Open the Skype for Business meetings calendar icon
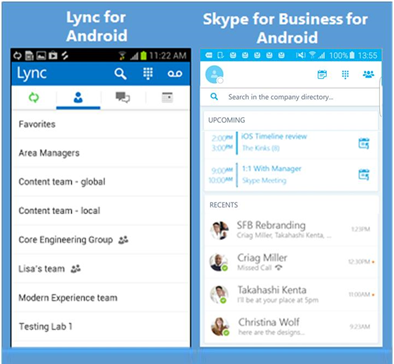 pyautogui.click(x=322, y=74)
